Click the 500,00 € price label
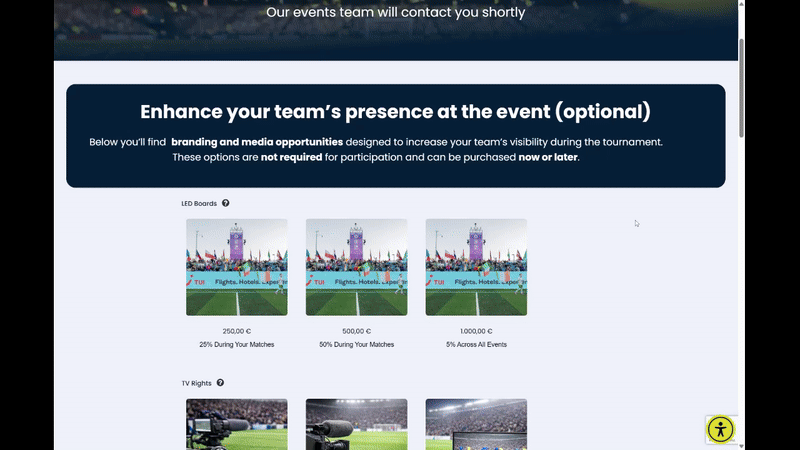This screenshot has width=800, height=450. (356, 331)
